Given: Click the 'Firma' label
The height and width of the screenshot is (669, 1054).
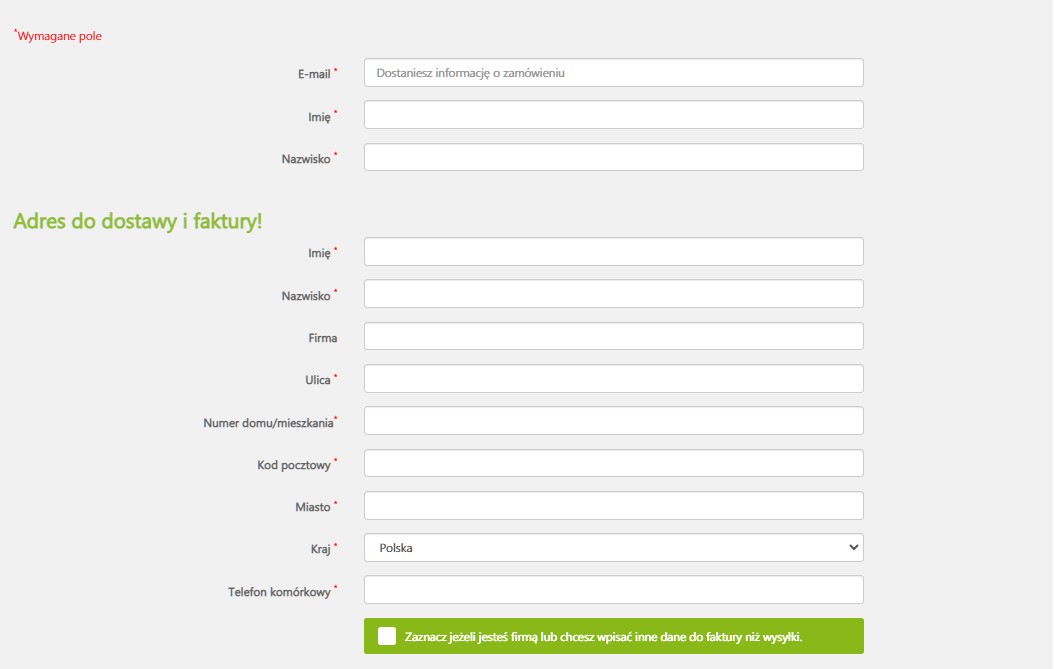Looking at the screenshot, I should point(323,338).
